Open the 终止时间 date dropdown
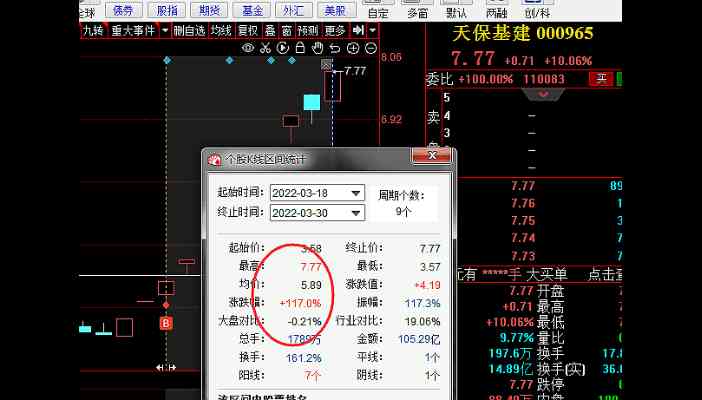The image size is (702, 400). pyautogui.click(x=355, y=213)
